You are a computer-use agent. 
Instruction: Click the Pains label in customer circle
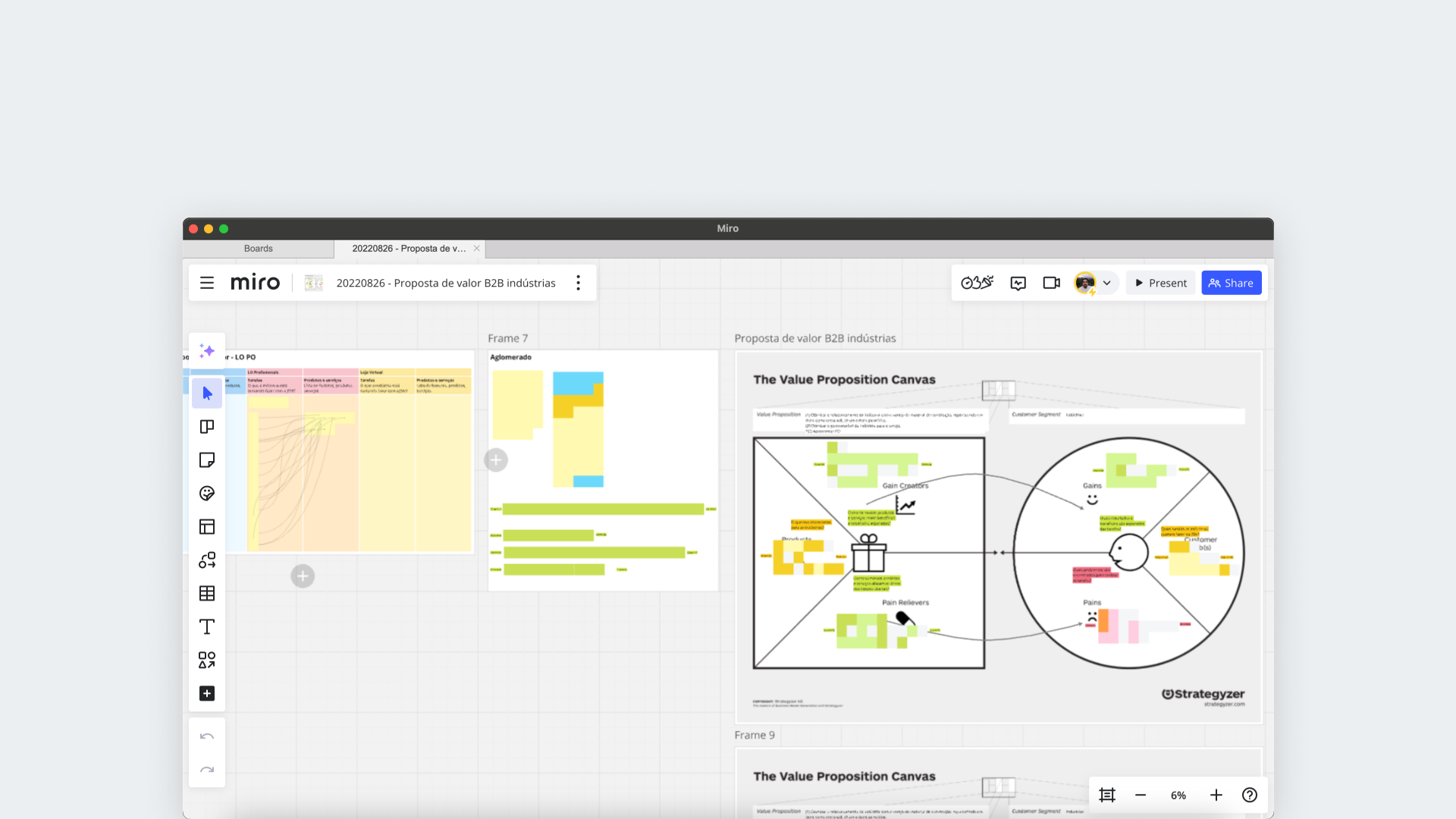(x=1092, y=603)
